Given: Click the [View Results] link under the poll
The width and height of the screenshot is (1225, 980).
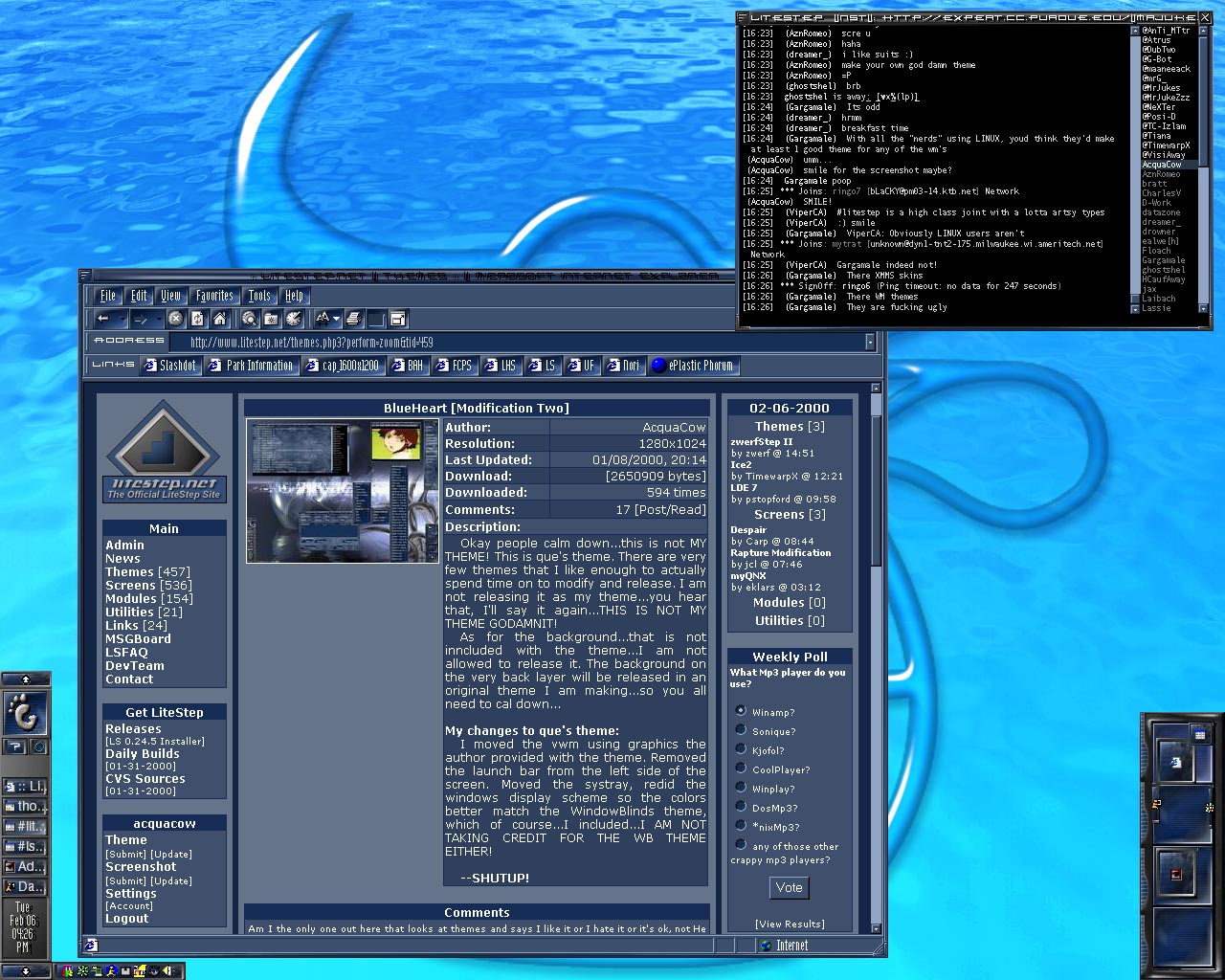Looking at the screenshot, I should (x=790, y=924).
